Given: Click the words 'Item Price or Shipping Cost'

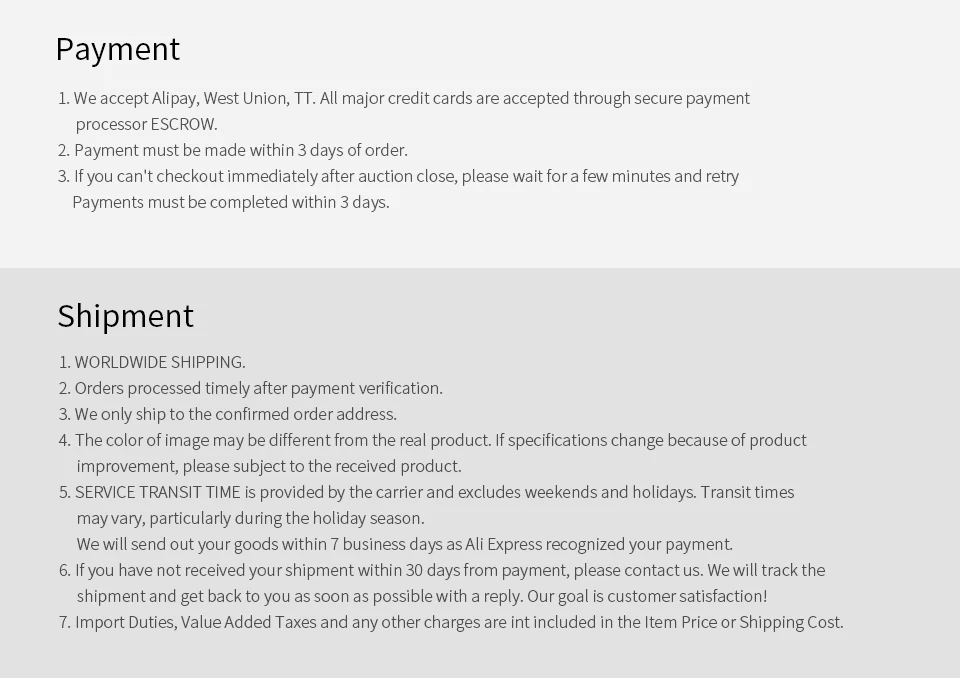Looking at the screenshot, I should pos(742,622).
